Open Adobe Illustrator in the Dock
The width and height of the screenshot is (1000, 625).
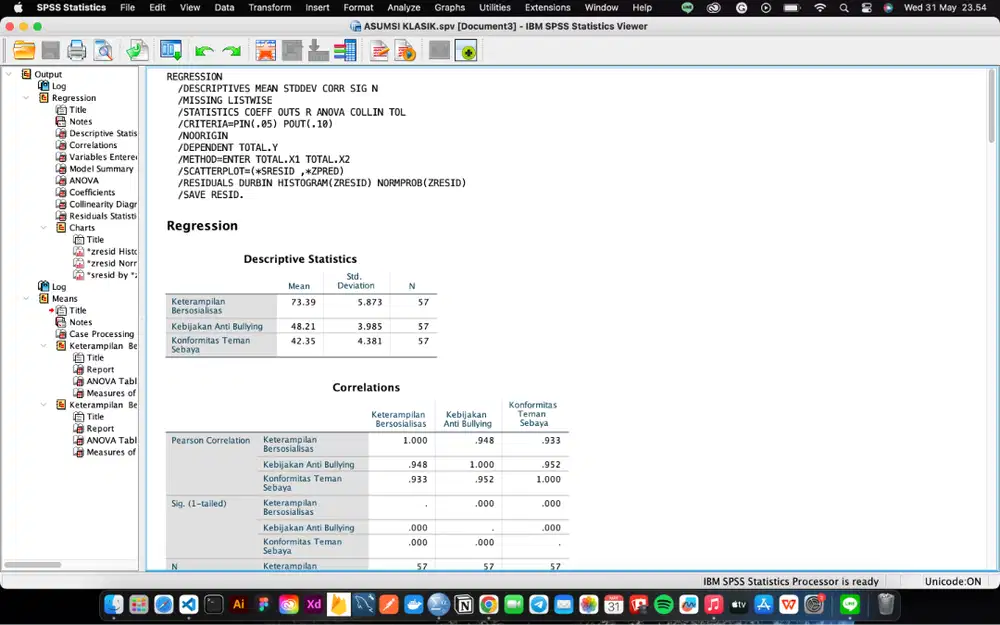(239, 604)
